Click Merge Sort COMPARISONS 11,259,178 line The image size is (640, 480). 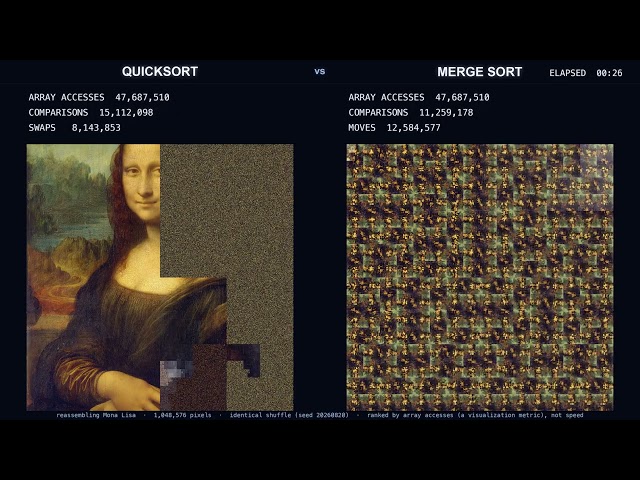click(x=411, y=112)
